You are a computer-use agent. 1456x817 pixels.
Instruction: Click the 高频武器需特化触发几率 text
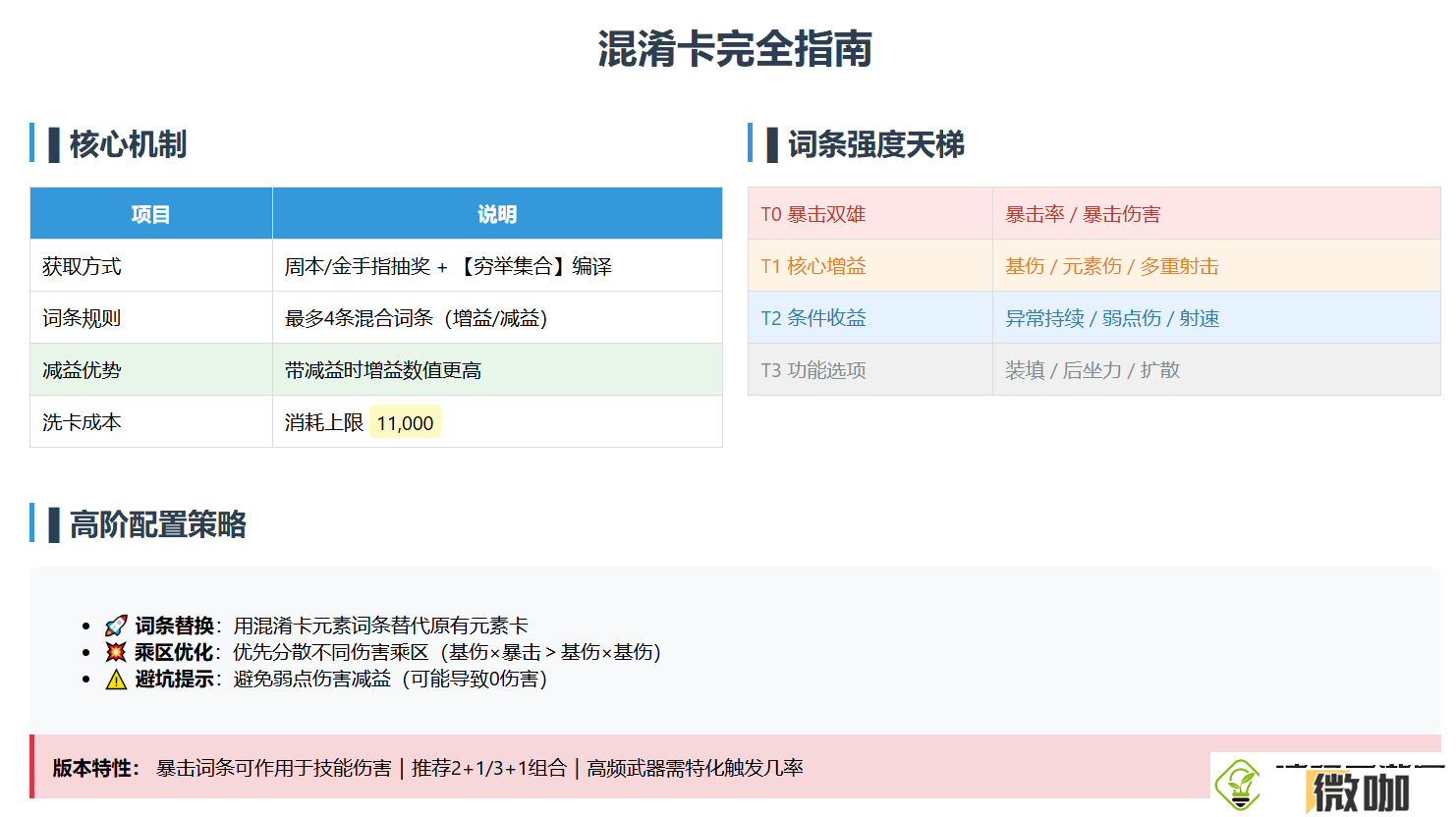pos(695,768)
